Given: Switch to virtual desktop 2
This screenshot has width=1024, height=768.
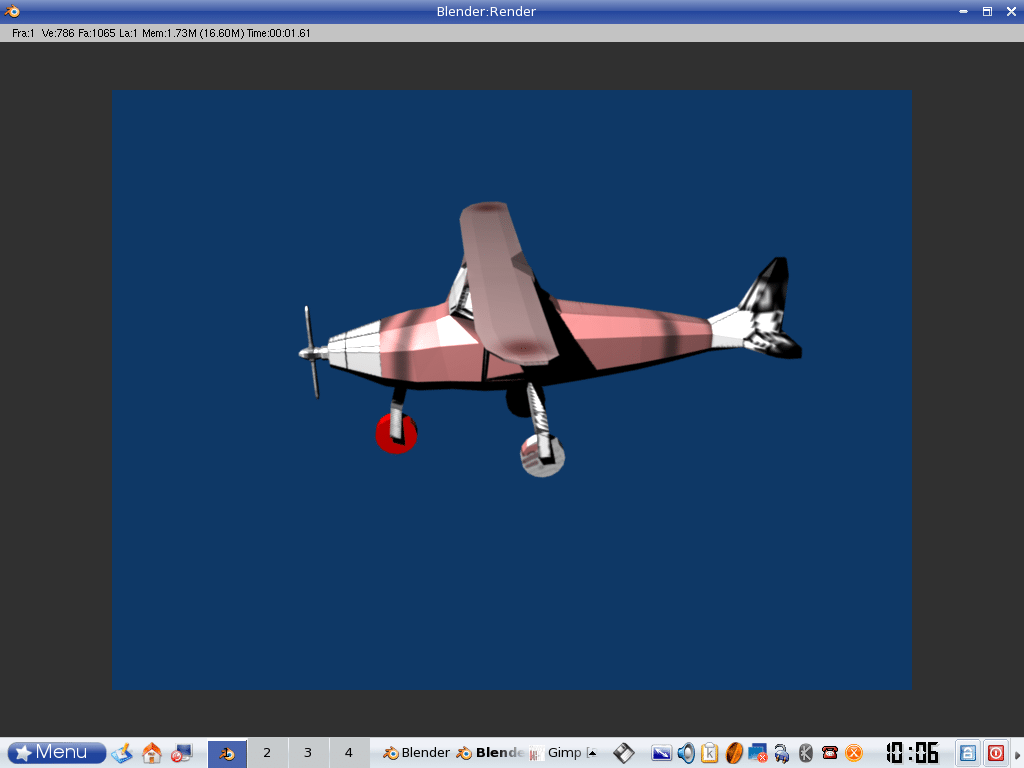Looking at the screenshot, I should [267, 753].
